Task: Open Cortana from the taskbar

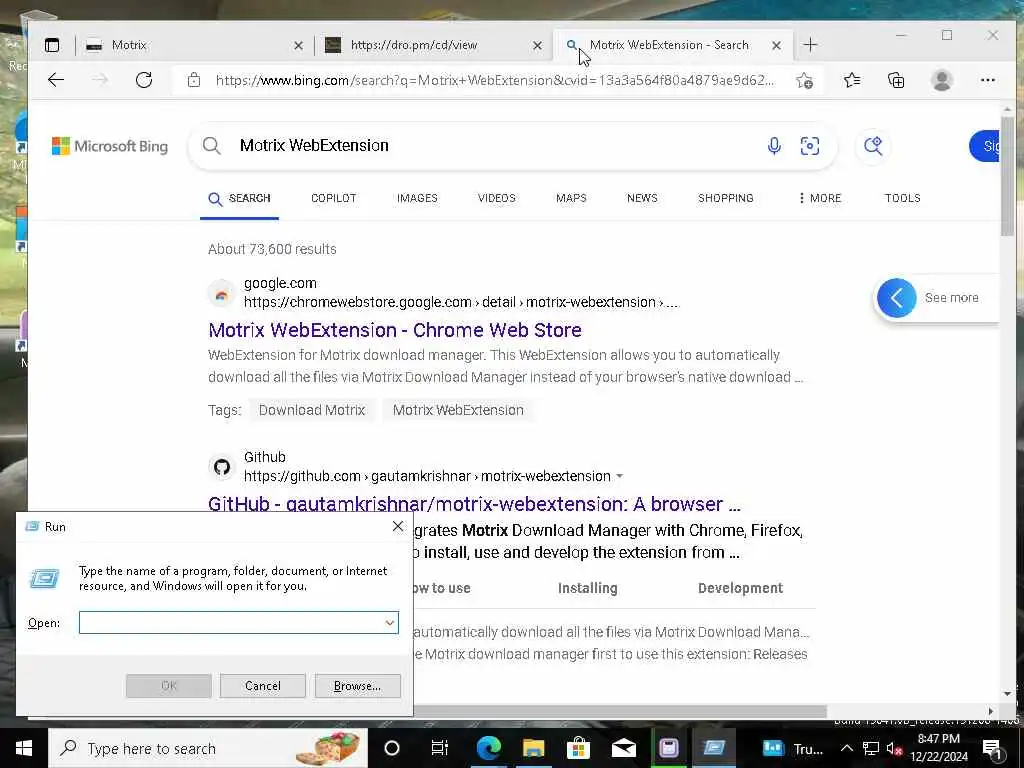Action: coord(392,748)
